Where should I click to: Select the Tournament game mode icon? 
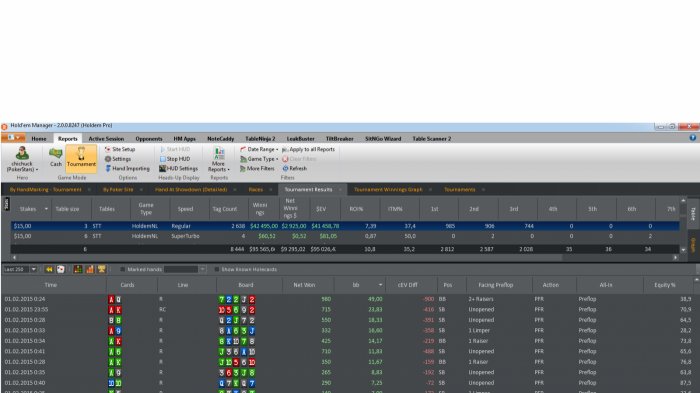(x=81, y=158)
